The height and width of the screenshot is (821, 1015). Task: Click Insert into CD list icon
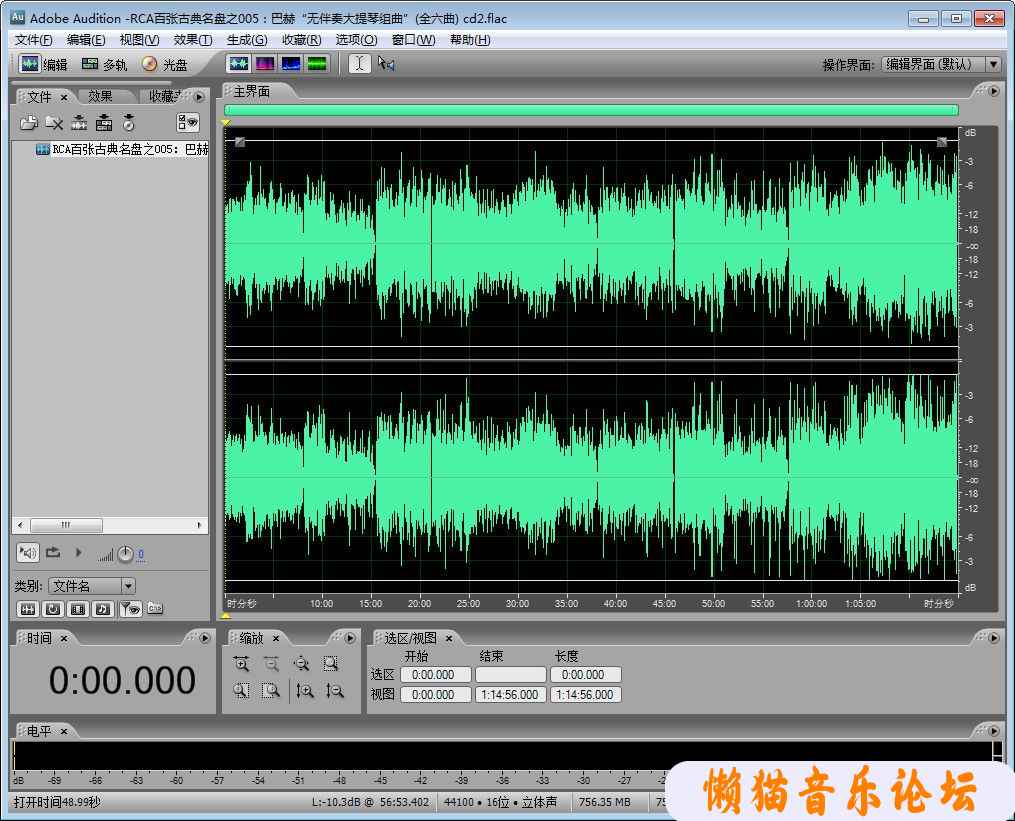point(129,122)
